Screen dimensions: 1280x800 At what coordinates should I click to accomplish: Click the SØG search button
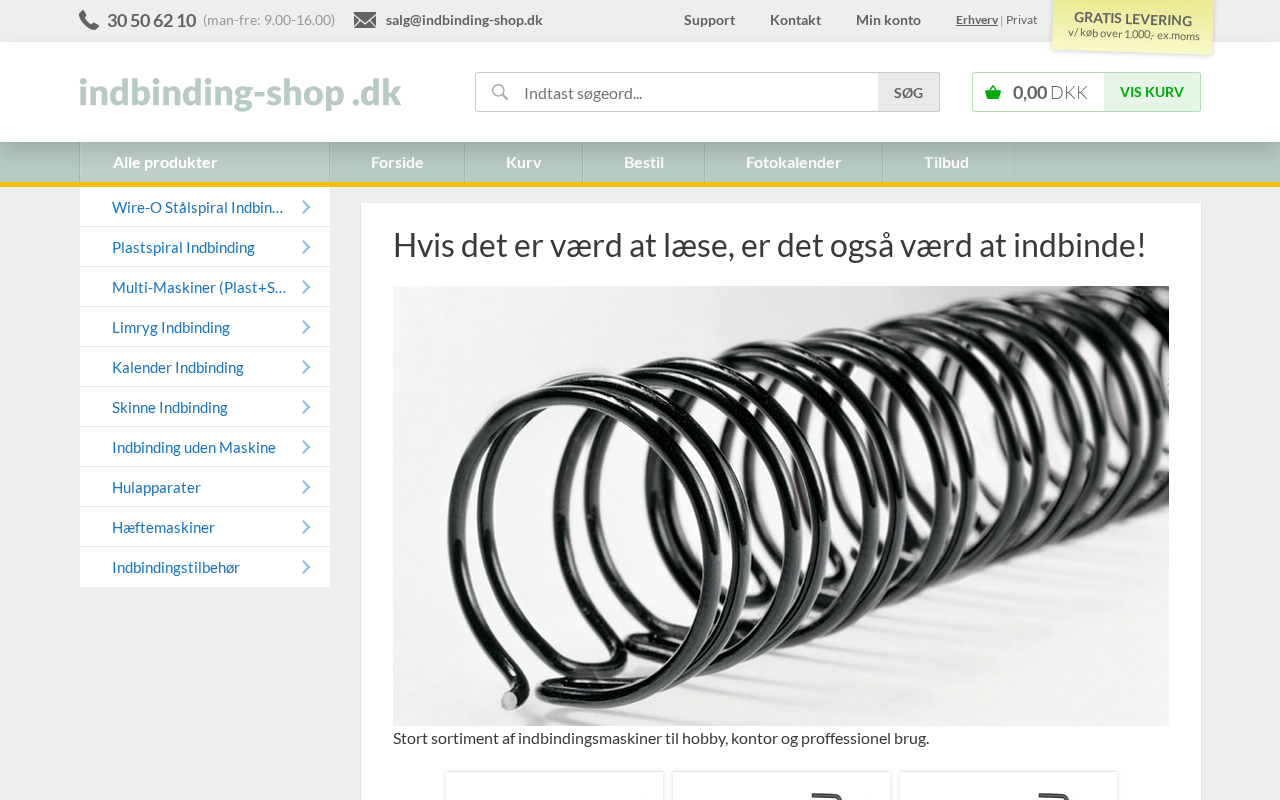[x=908, y=92]
